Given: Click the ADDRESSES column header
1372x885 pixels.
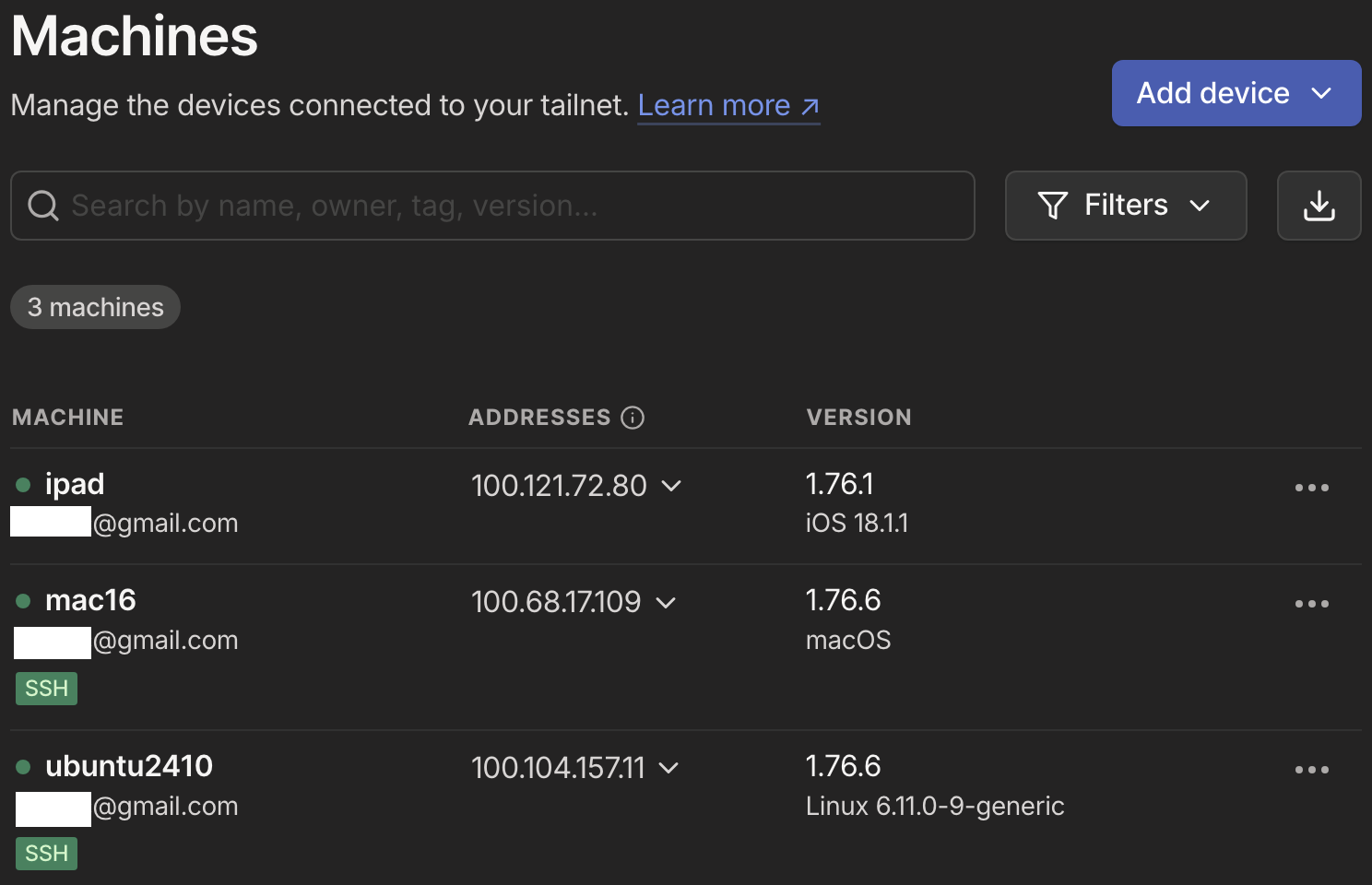Looking at the screenshot, I should click(539, 418).
